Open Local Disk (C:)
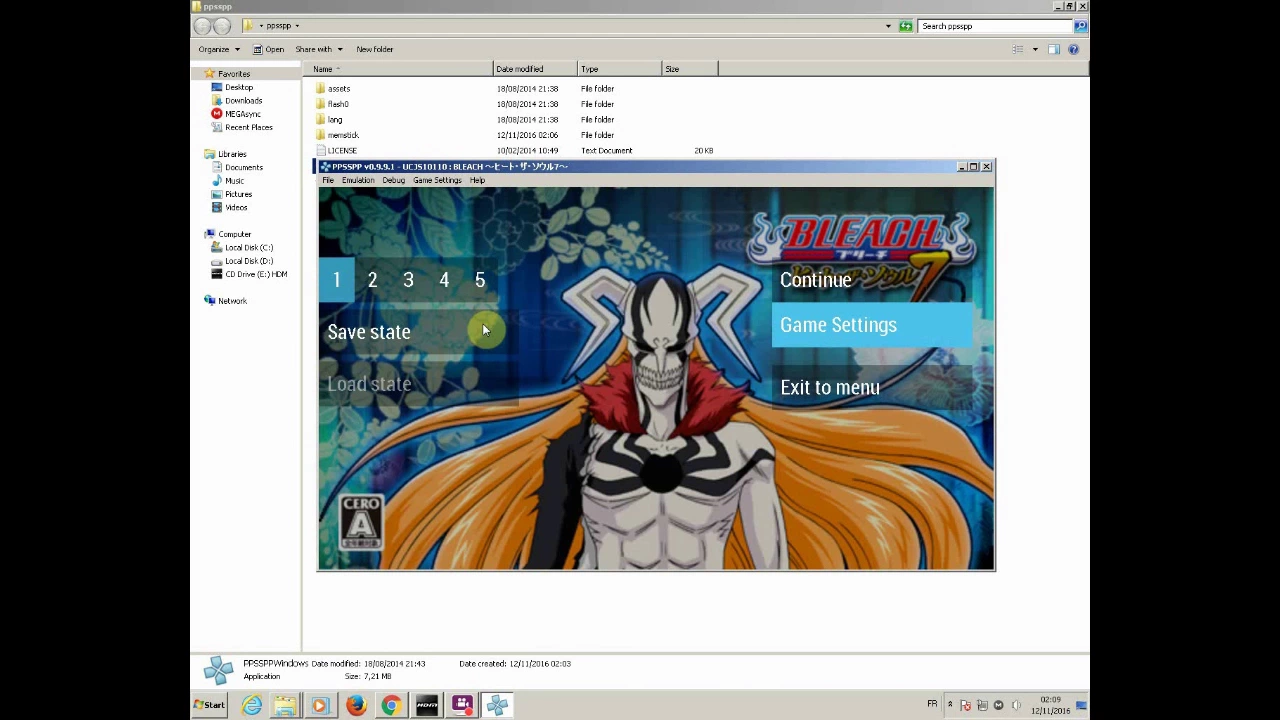 click(248, 247)
